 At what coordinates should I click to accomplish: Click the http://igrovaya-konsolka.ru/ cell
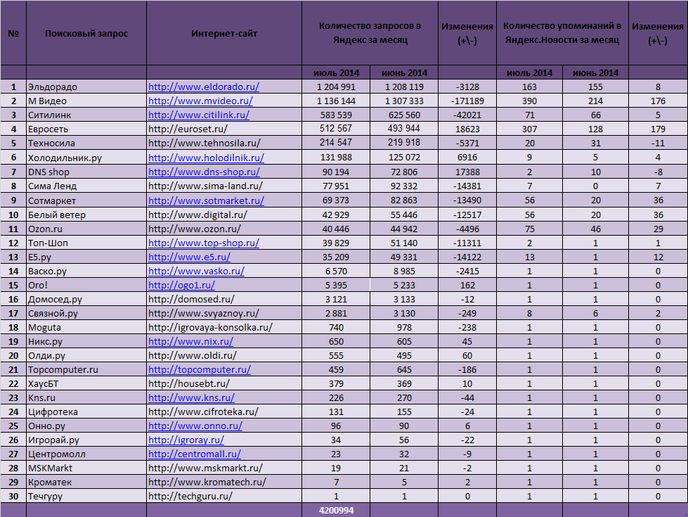click(224, 327)
